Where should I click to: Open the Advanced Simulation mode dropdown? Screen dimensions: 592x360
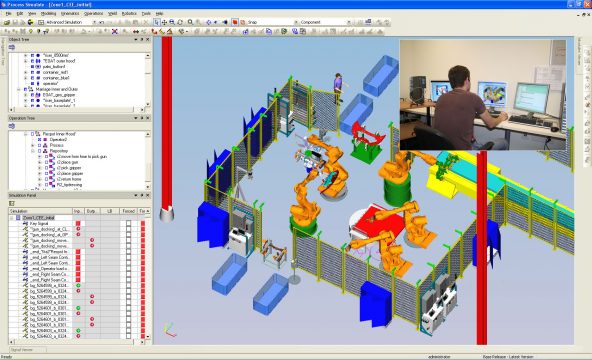[94, 22]
